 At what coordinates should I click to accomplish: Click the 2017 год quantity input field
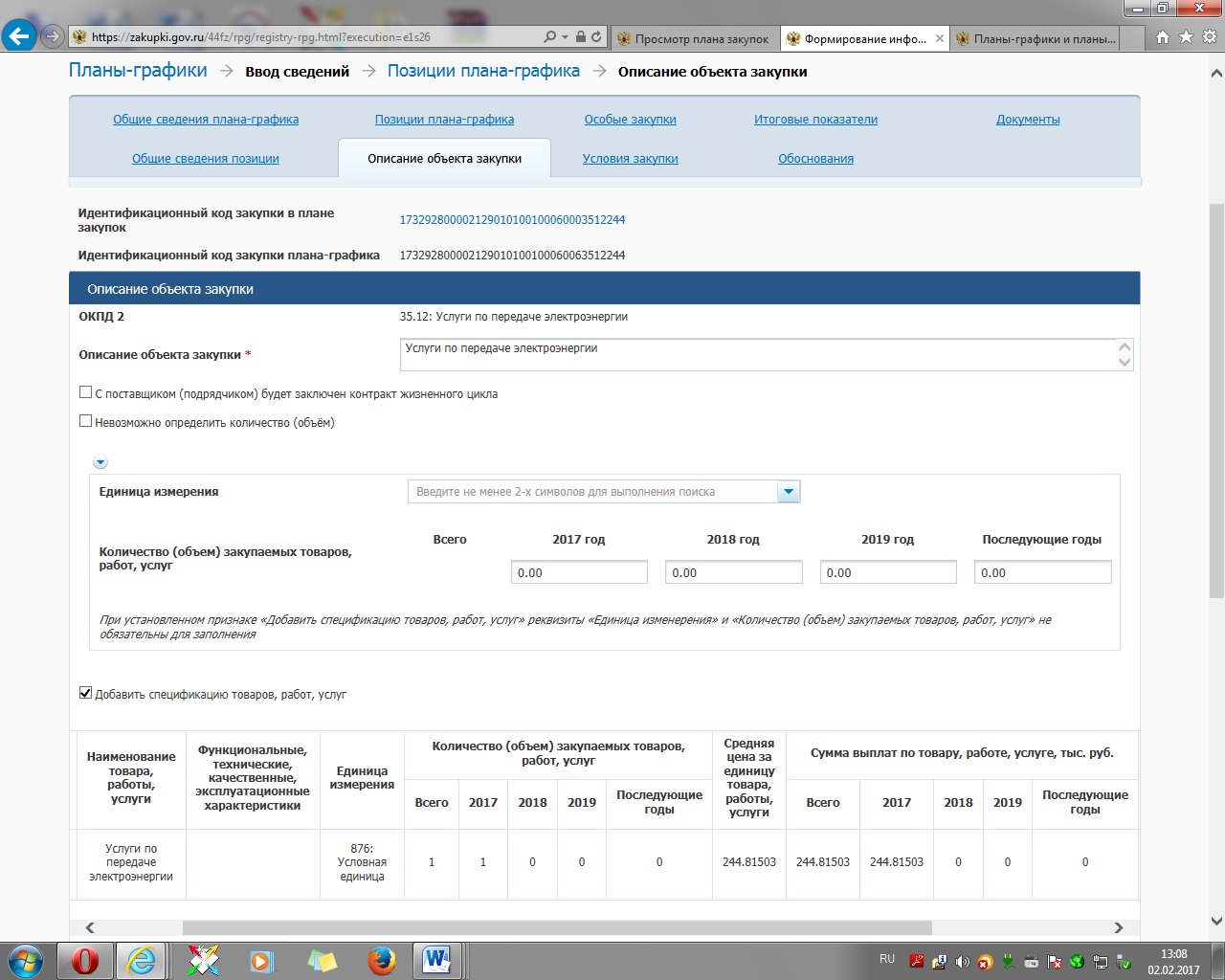pyautogui.click(x=579, y=572)
